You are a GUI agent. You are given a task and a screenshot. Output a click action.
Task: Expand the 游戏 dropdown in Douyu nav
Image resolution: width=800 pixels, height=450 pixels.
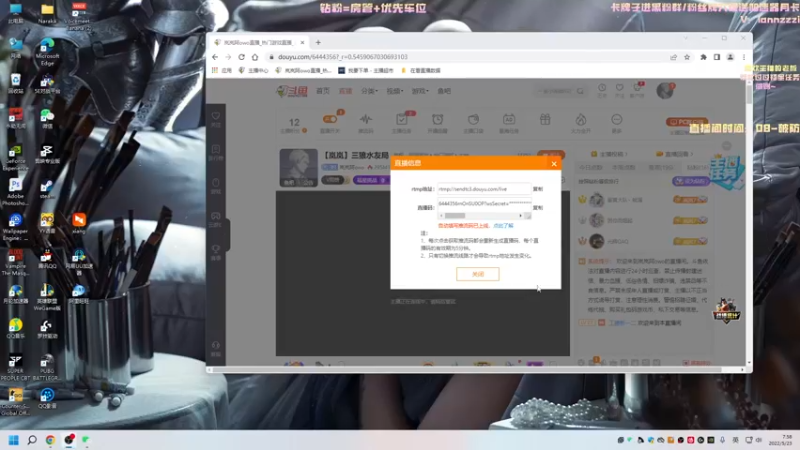[420, 91]
